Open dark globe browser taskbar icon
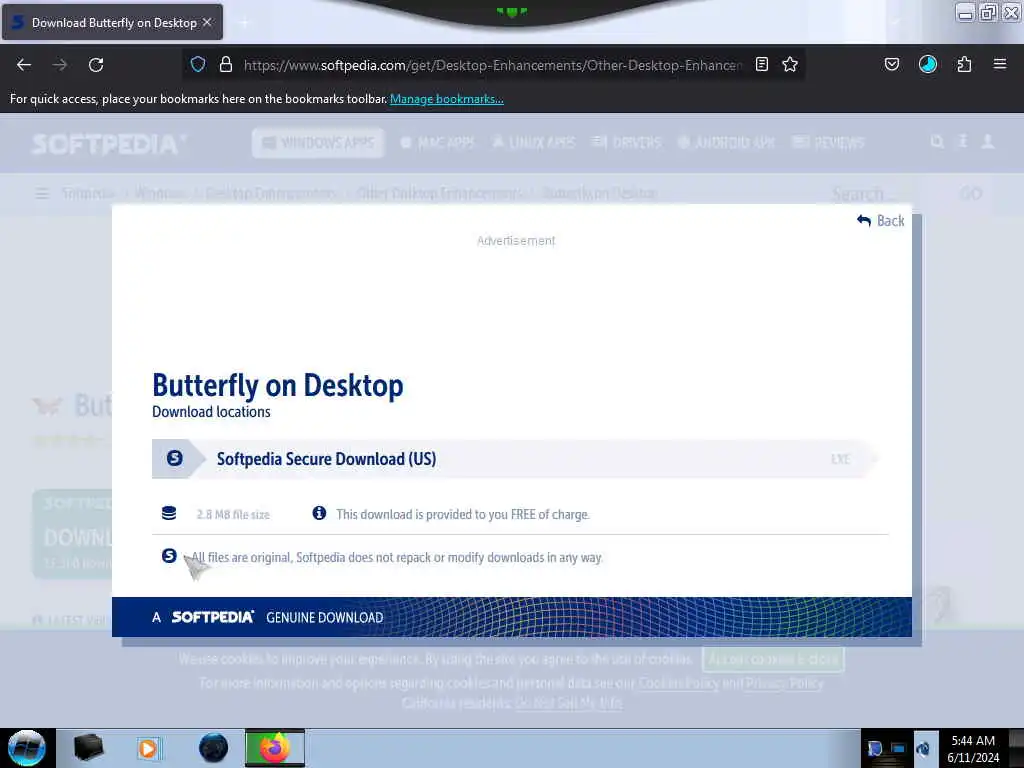 pyautogui.click(x=214, y=748)
